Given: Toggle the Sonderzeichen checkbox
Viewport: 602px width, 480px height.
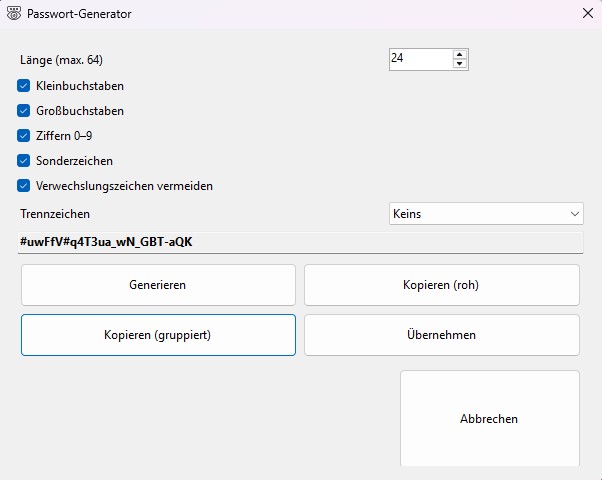Looking at the screenshot, I should coord(24,161).
